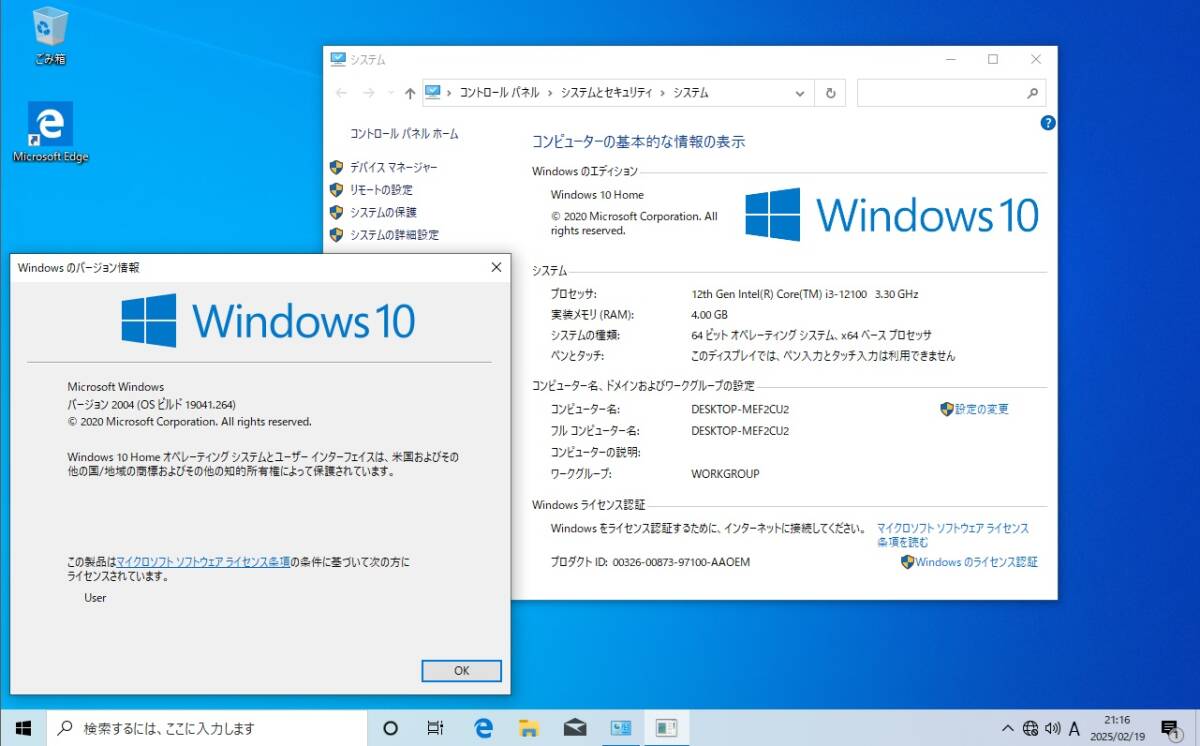Expand the address bar history dropdown
The width and height of the screenshot is (1200, 746).
click(799, 93)
